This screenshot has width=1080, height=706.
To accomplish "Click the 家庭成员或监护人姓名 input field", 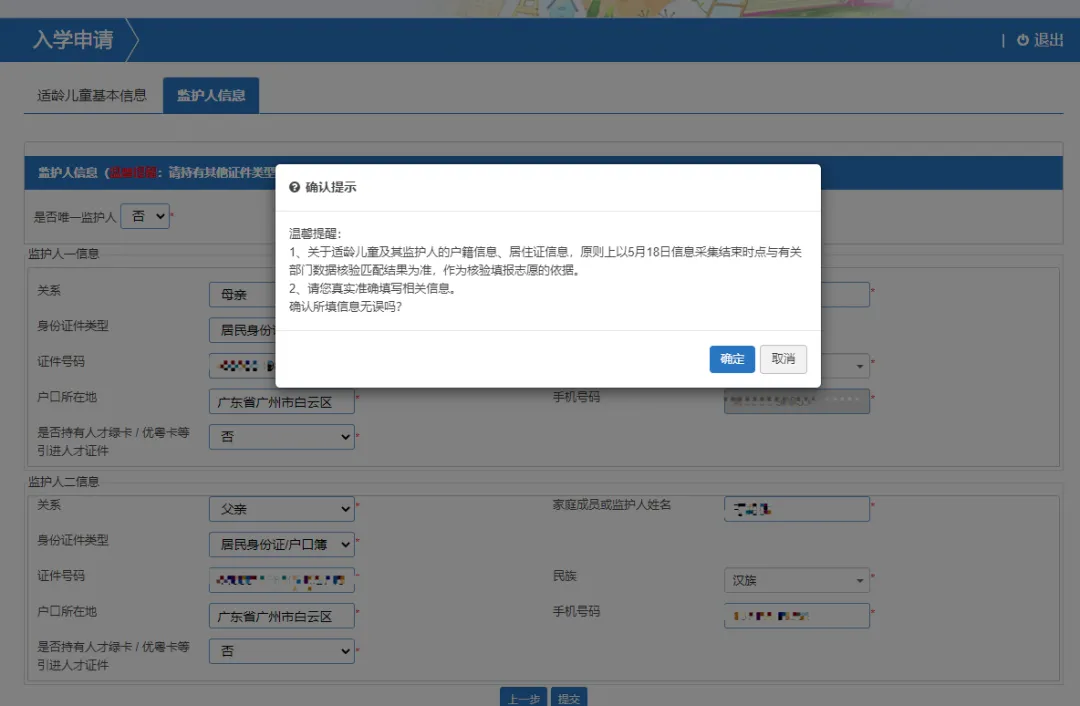I will pyautogui.click(x=796, y=509).
